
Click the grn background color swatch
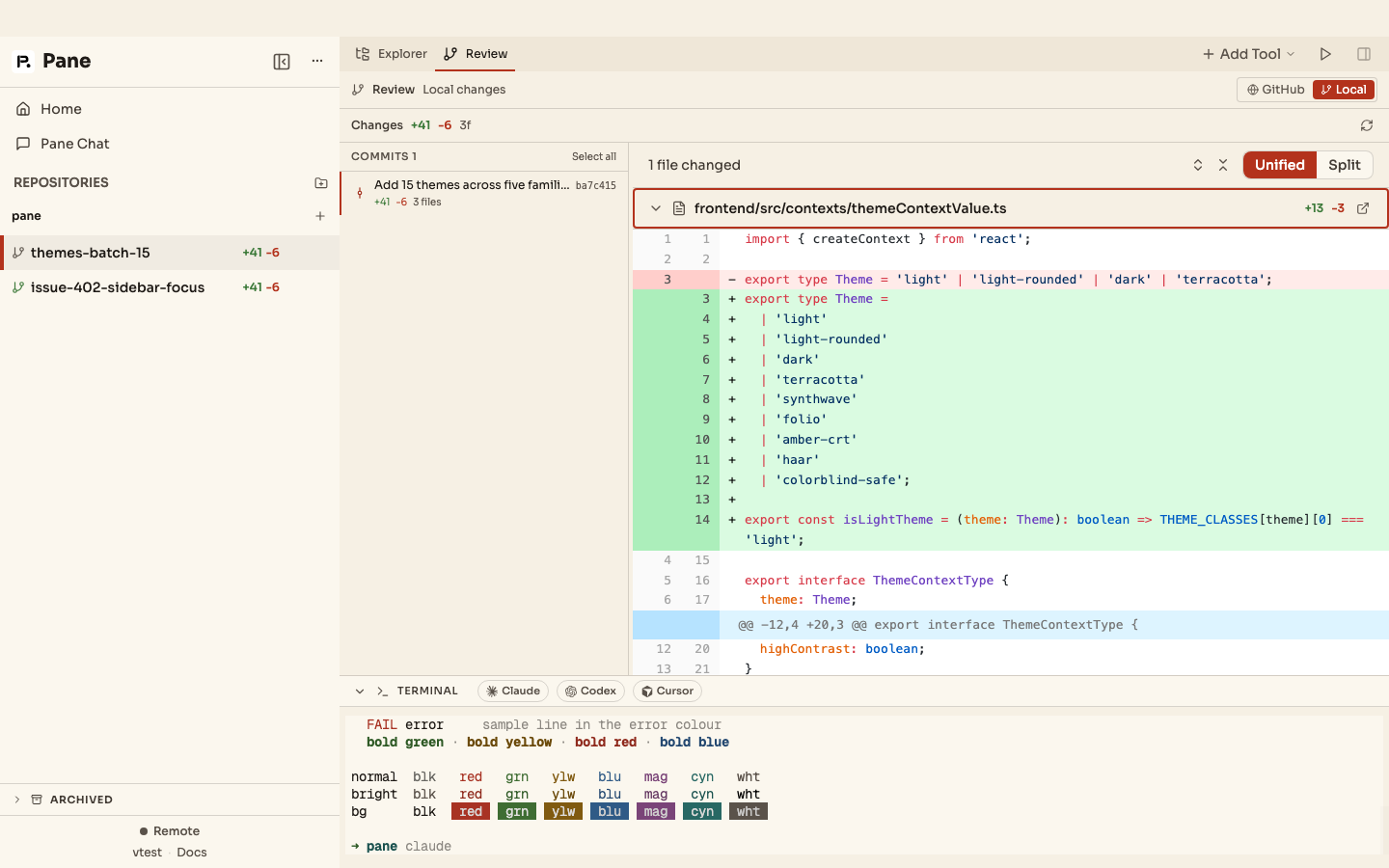click(517, 812)
